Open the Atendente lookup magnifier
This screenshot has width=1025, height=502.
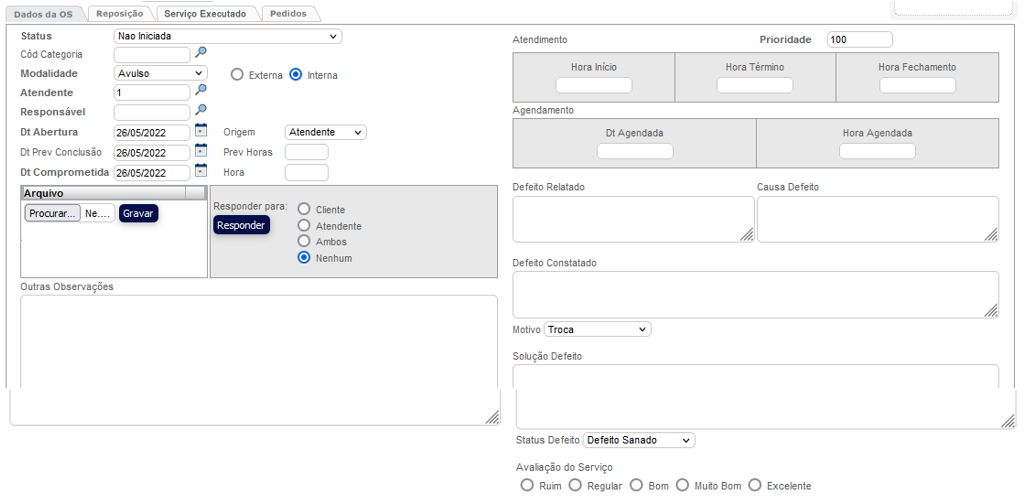(201, 90)
